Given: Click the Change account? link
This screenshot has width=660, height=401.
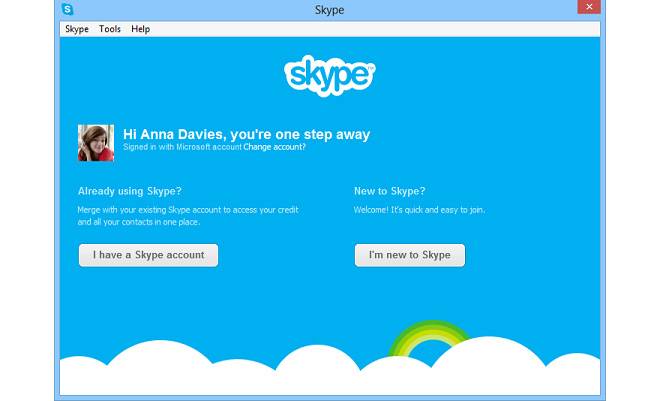Looking at the screenshot, I should pos(274,147).
